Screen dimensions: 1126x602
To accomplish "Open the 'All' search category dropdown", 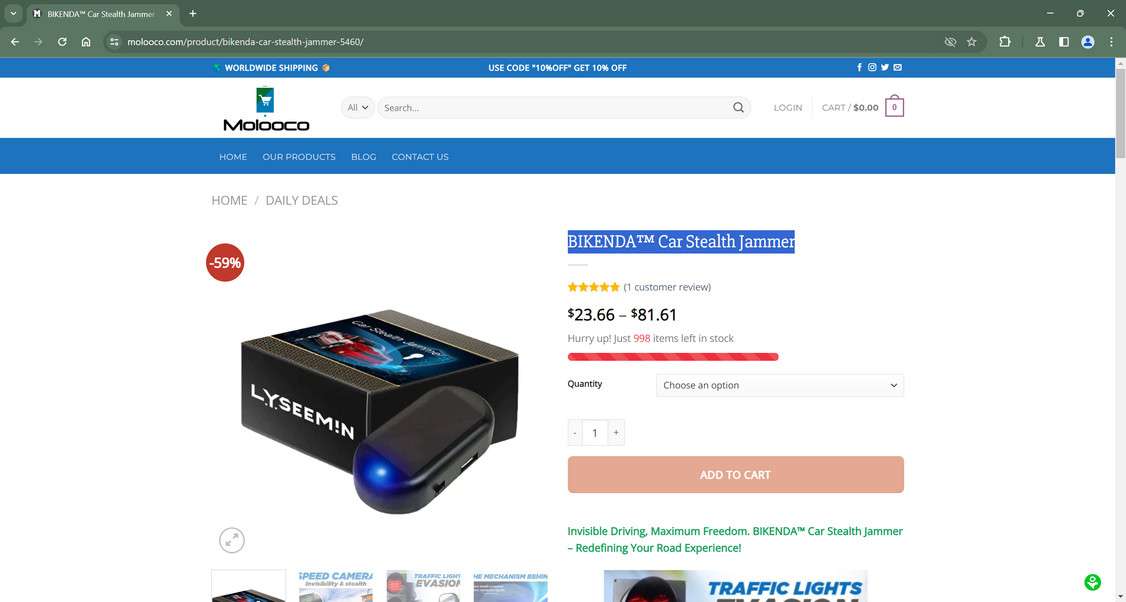I will pos(358,108).
